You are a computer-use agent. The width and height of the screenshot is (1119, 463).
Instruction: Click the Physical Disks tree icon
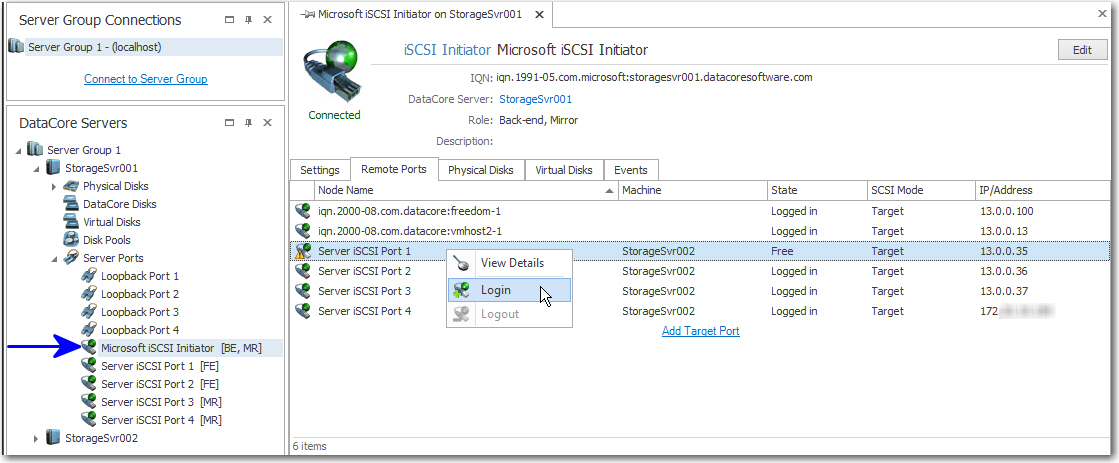71,186
